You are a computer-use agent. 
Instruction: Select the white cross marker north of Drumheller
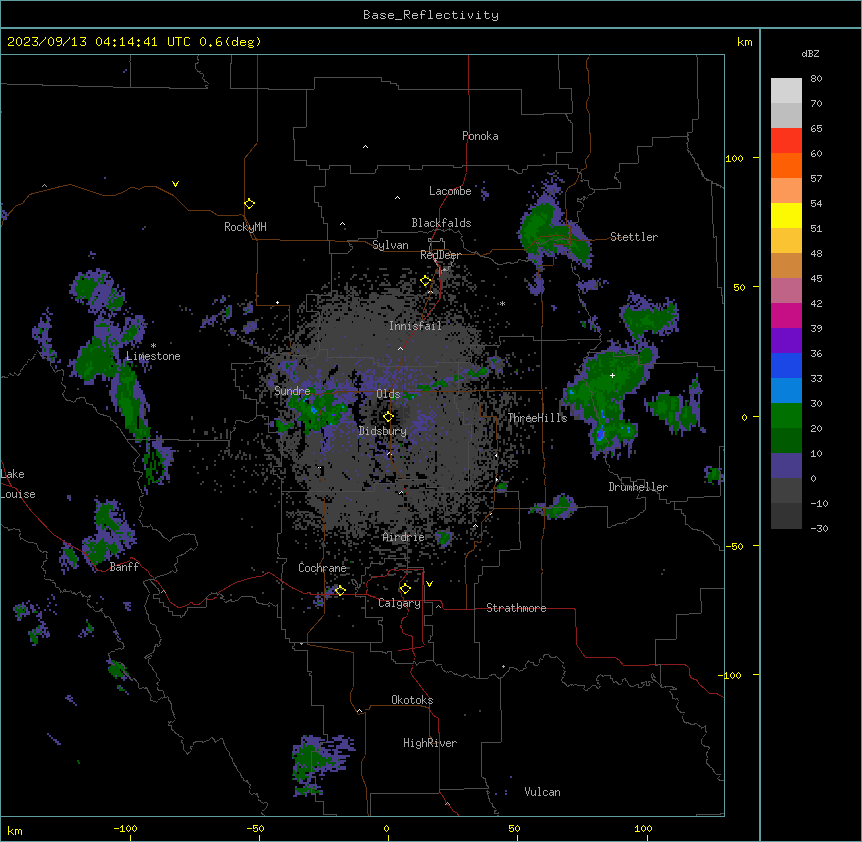point(612,375)
